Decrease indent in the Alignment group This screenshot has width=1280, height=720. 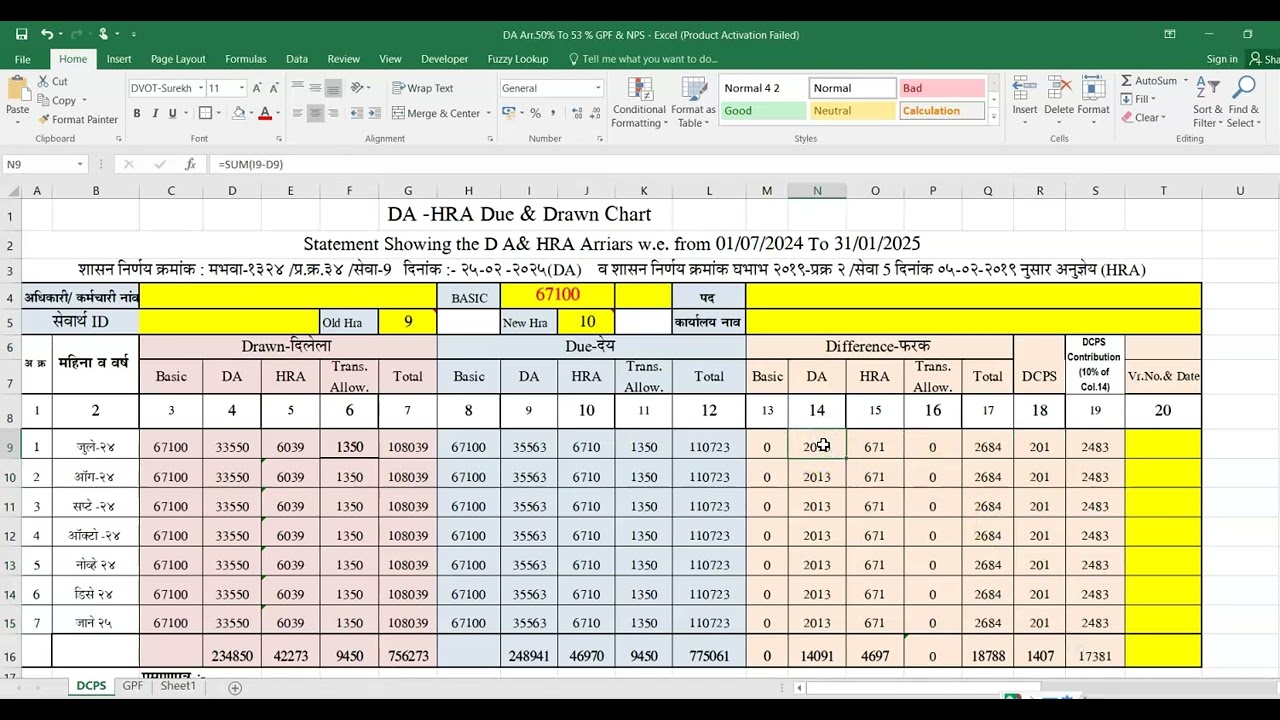pyautogui.click(x=357, y=113)
